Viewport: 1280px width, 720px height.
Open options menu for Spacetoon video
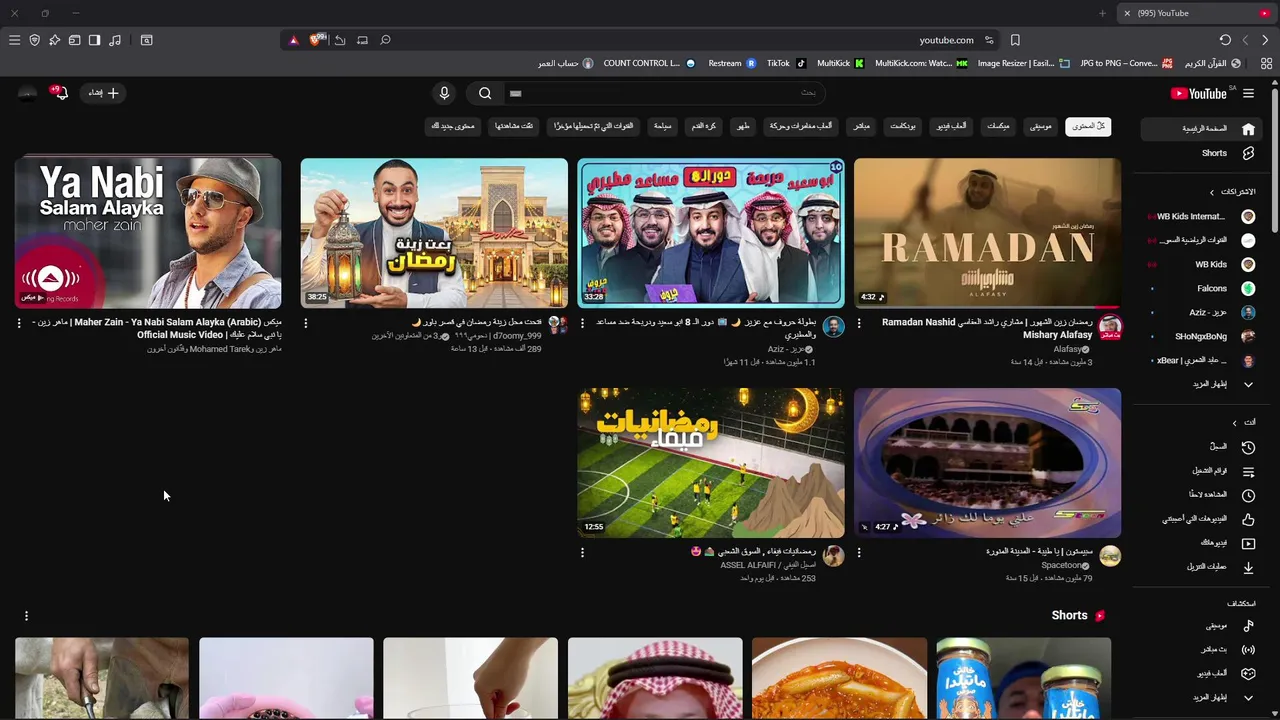(859, 552)
